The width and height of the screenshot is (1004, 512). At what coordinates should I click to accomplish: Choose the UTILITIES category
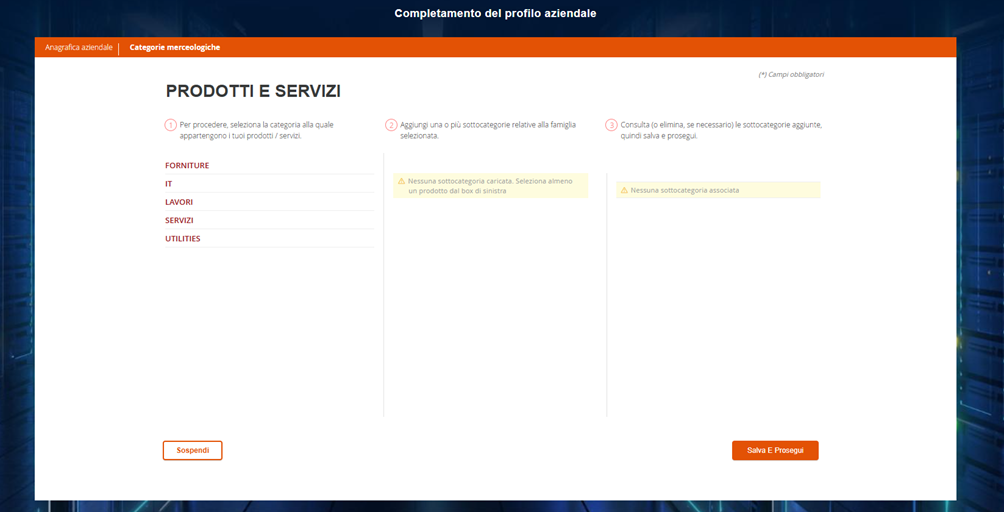(x=182, y=239)
